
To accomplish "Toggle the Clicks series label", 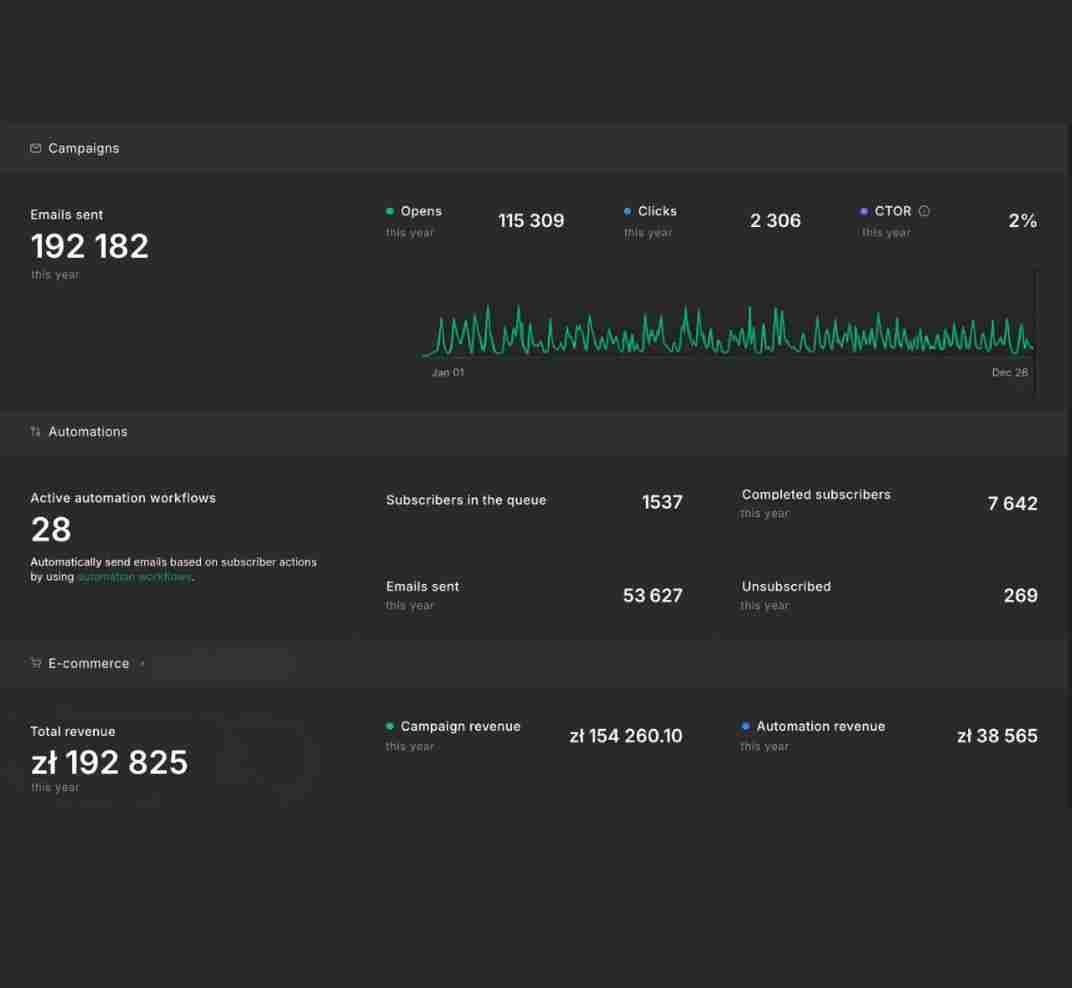I will [657, 211].
